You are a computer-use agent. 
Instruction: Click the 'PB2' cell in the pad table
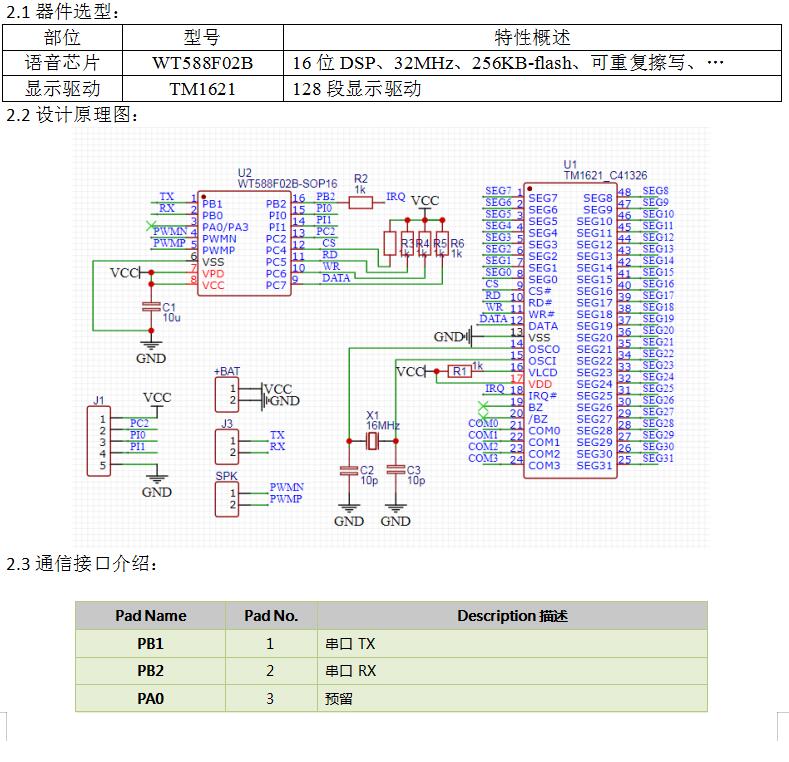[x=150, y=671]
